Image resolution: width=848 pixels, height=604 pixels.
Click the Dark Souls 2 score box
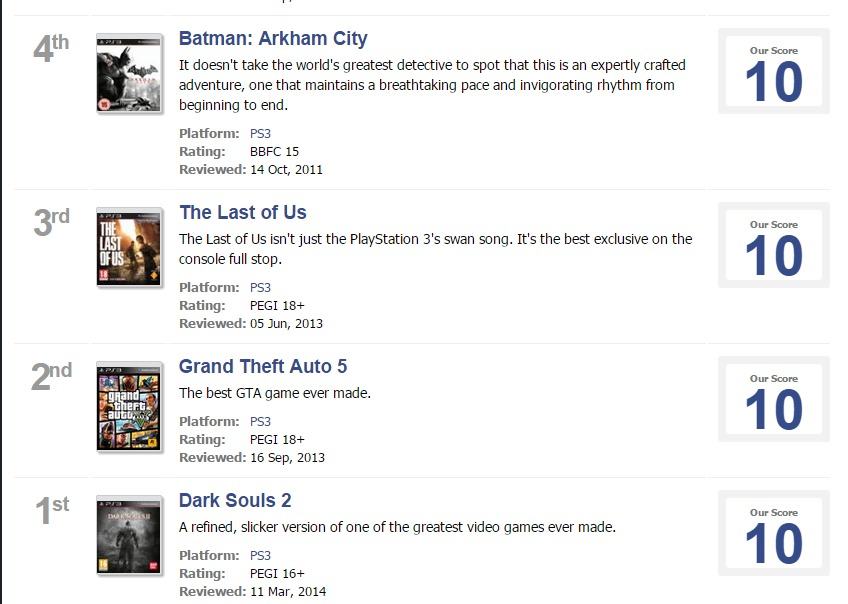773,534
